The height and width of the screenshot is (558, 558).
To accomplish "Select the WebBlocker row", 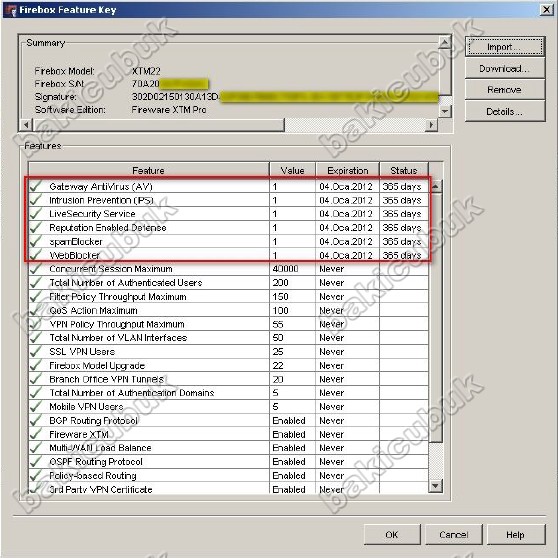I will click(228, 255).
